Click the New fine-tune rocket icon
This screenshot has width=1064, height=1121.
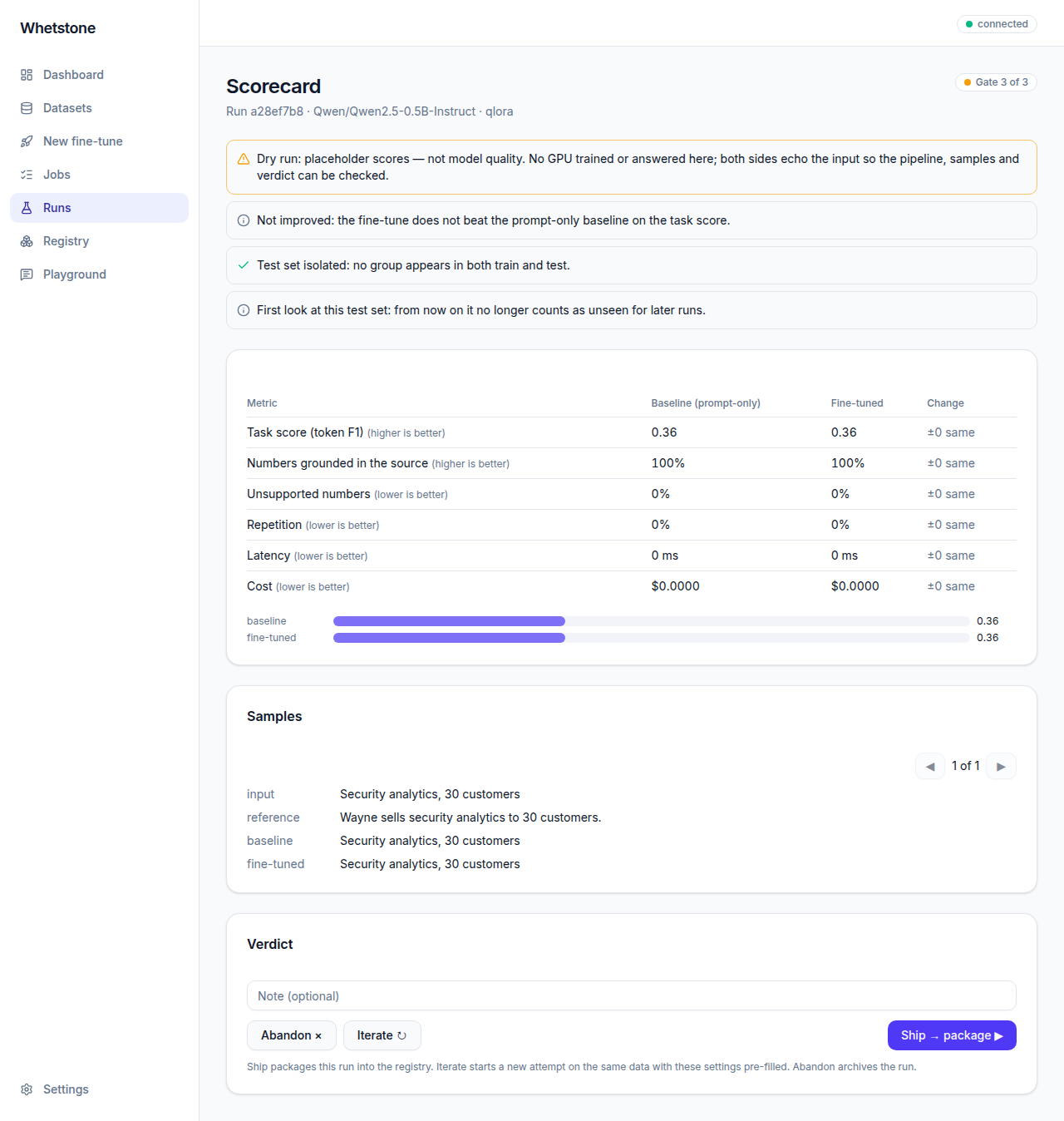point(27,141)
